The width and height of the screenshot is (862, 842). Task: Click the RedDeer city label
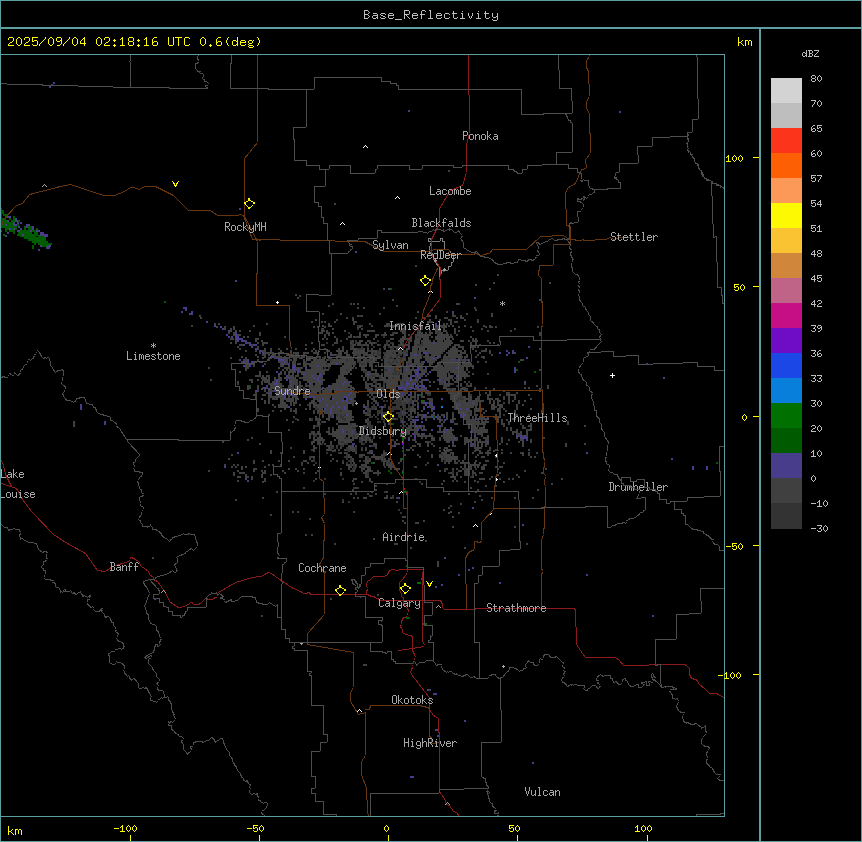point(440,255)
